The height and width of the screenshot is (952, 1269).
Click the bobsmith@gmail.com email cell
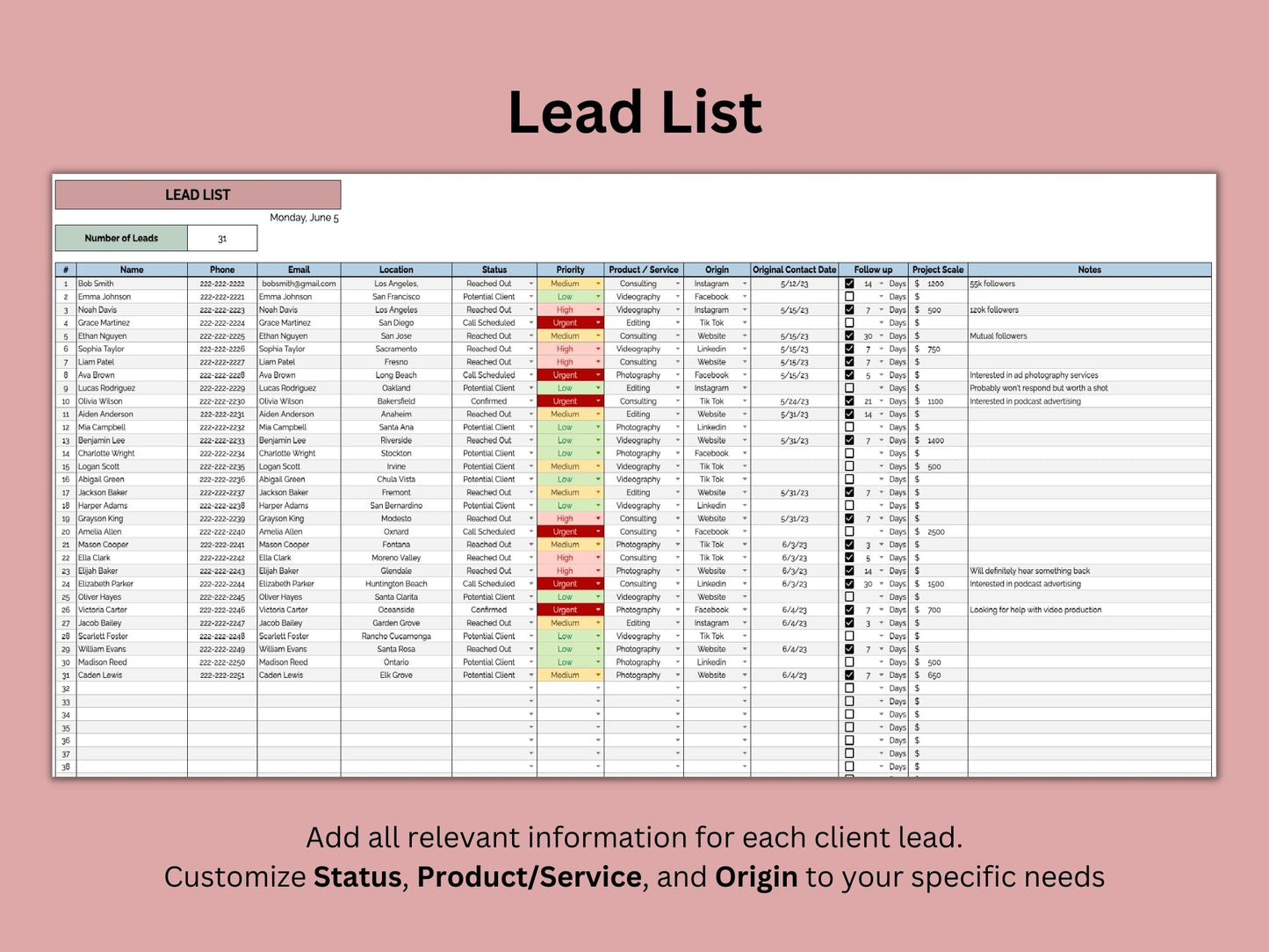[299, 284]
